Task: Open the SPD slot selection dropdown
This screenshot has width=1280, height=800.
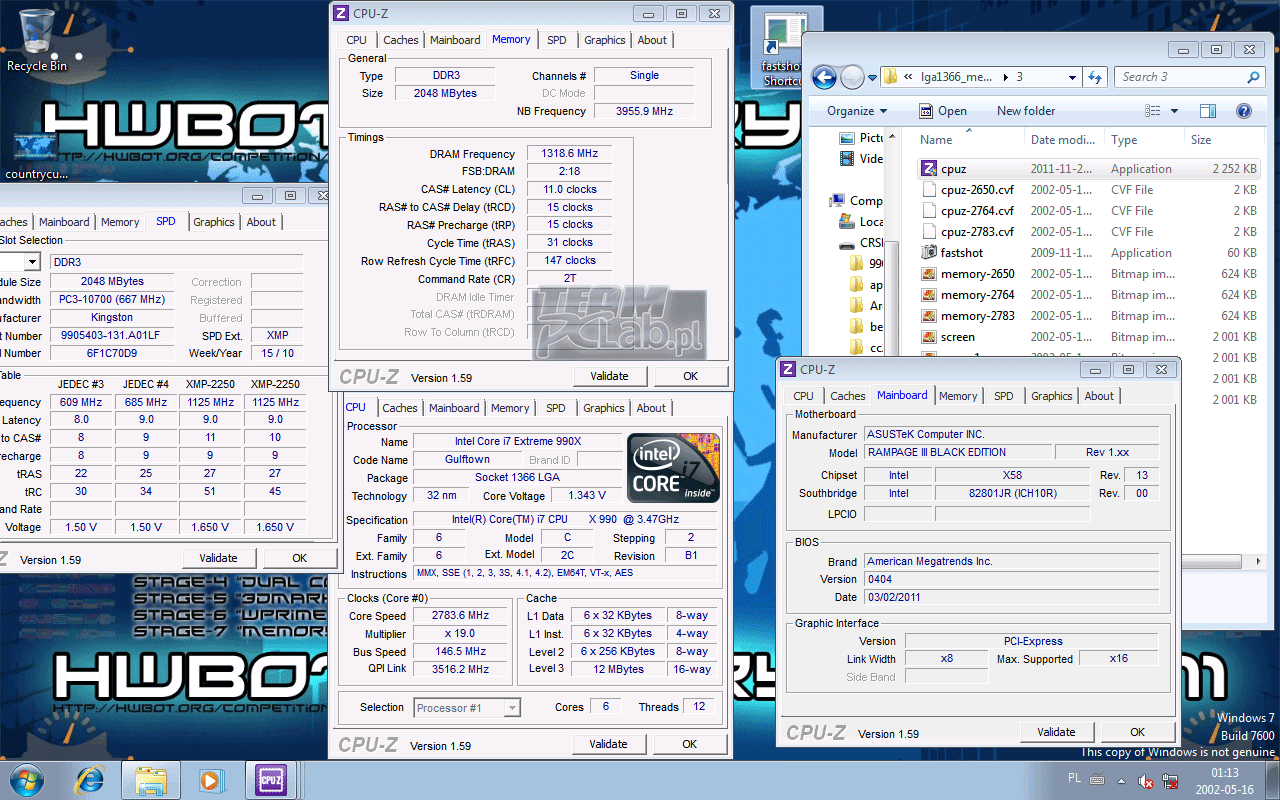Action: click(x=32, y=262)
